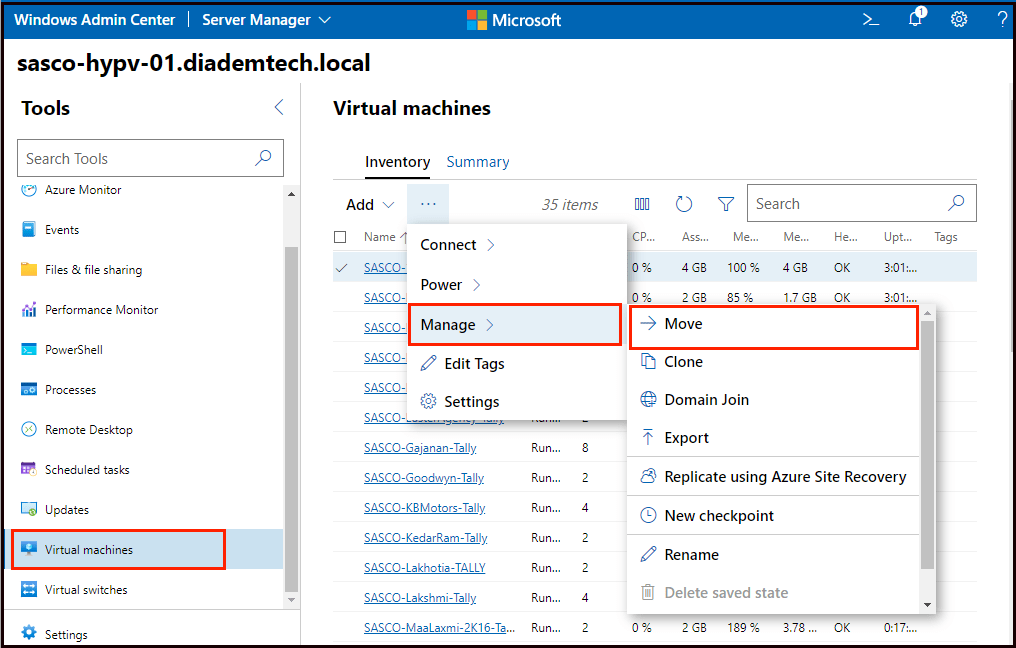Open the column chooser for the VM table

(643, 203)
